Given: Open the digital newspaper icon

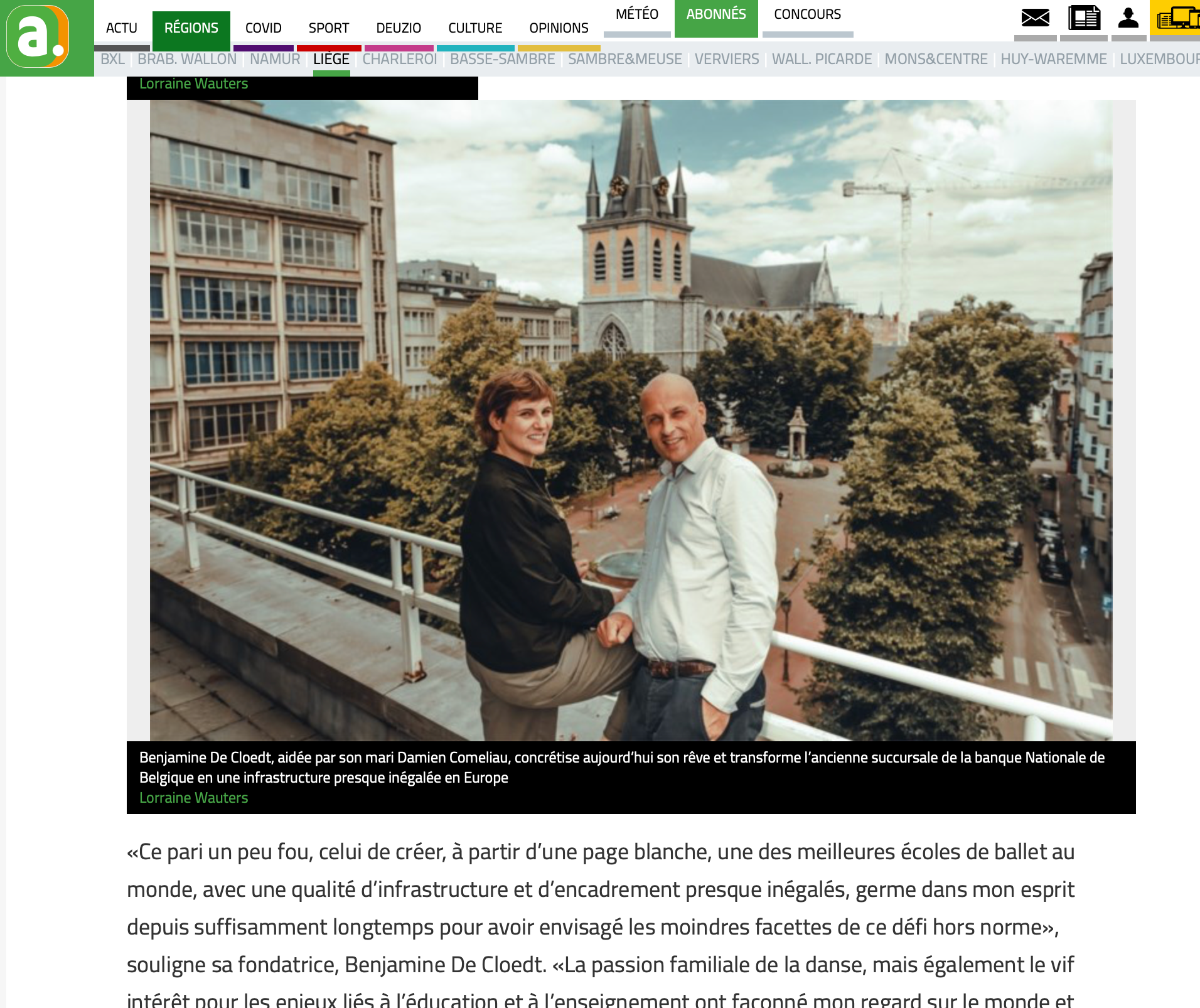Looking at the screenshot, I should click(x=1084, y=18).
